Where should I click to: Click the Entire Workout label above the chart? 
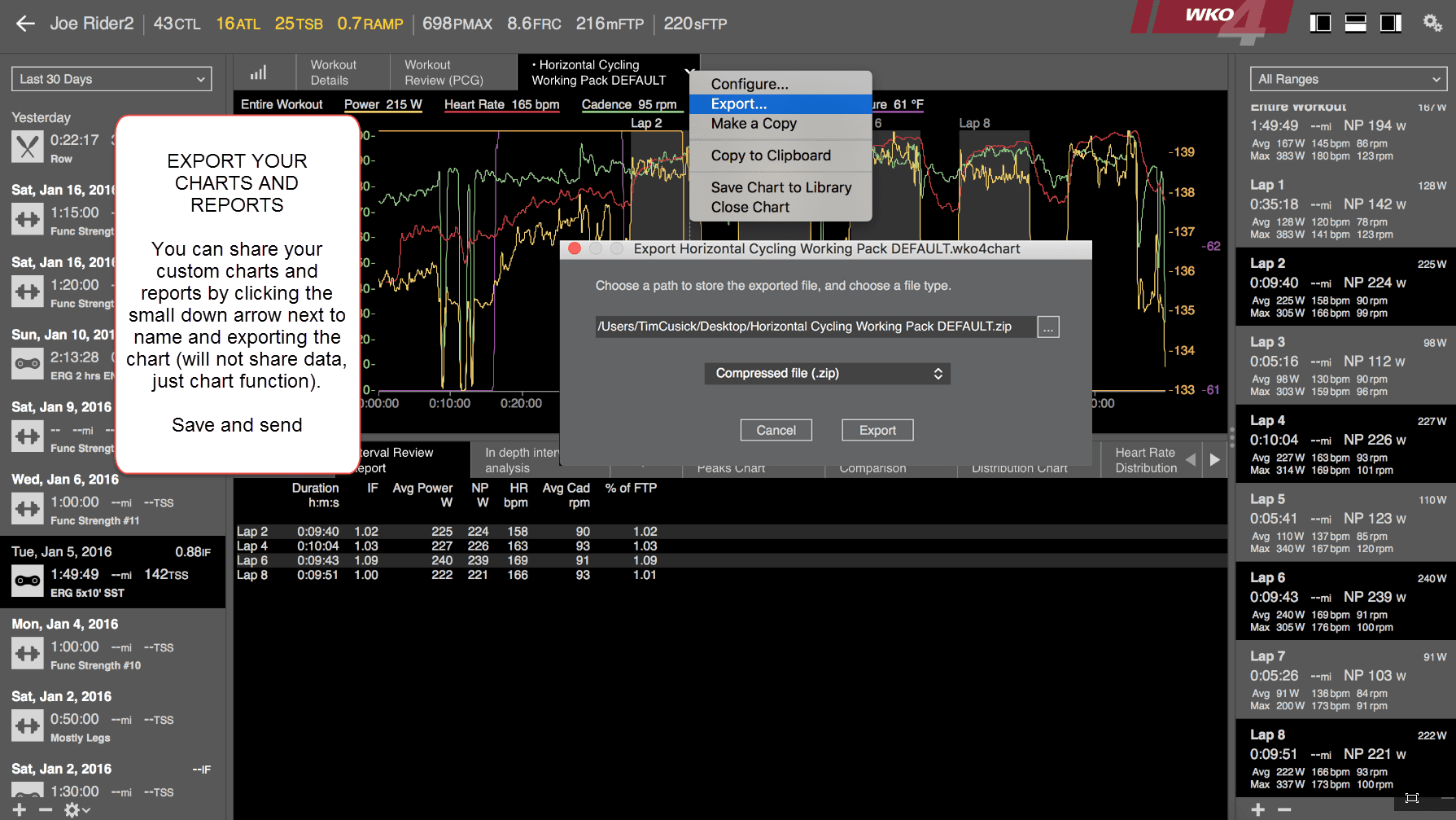282,105
